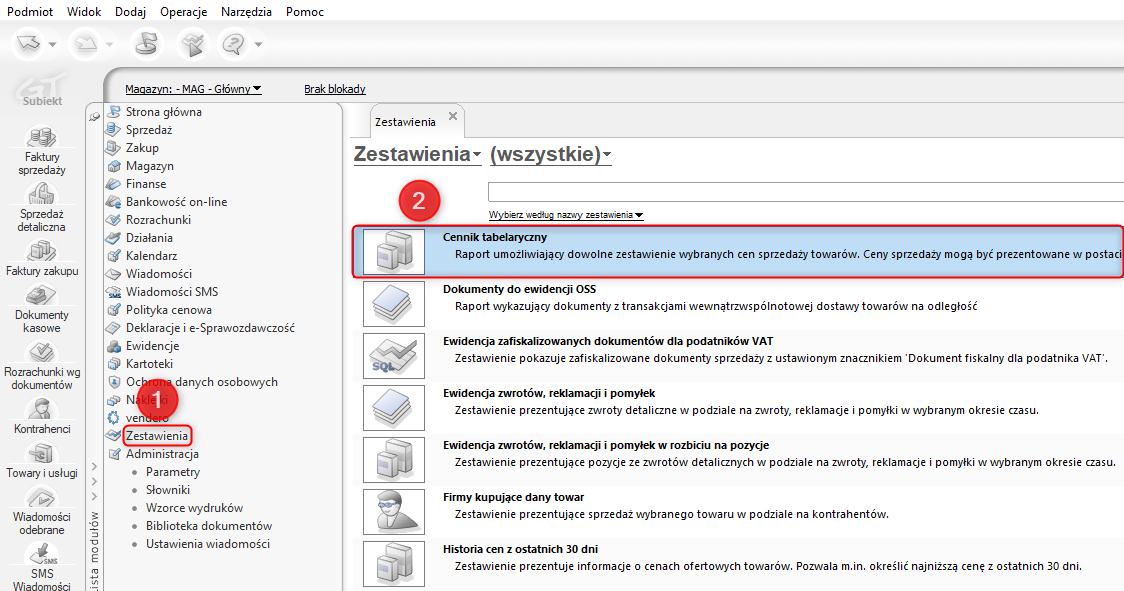Click the Brak blokady link
Viewport: 1124px width, 591px height.
point(335,89)
